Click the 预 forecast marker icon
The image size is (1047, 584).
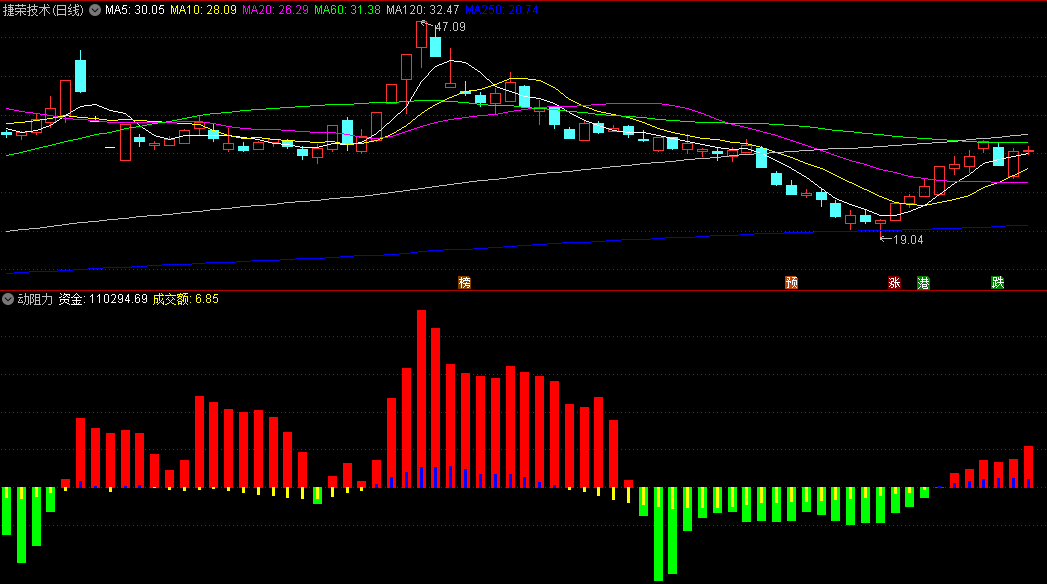tap(792, 282)
